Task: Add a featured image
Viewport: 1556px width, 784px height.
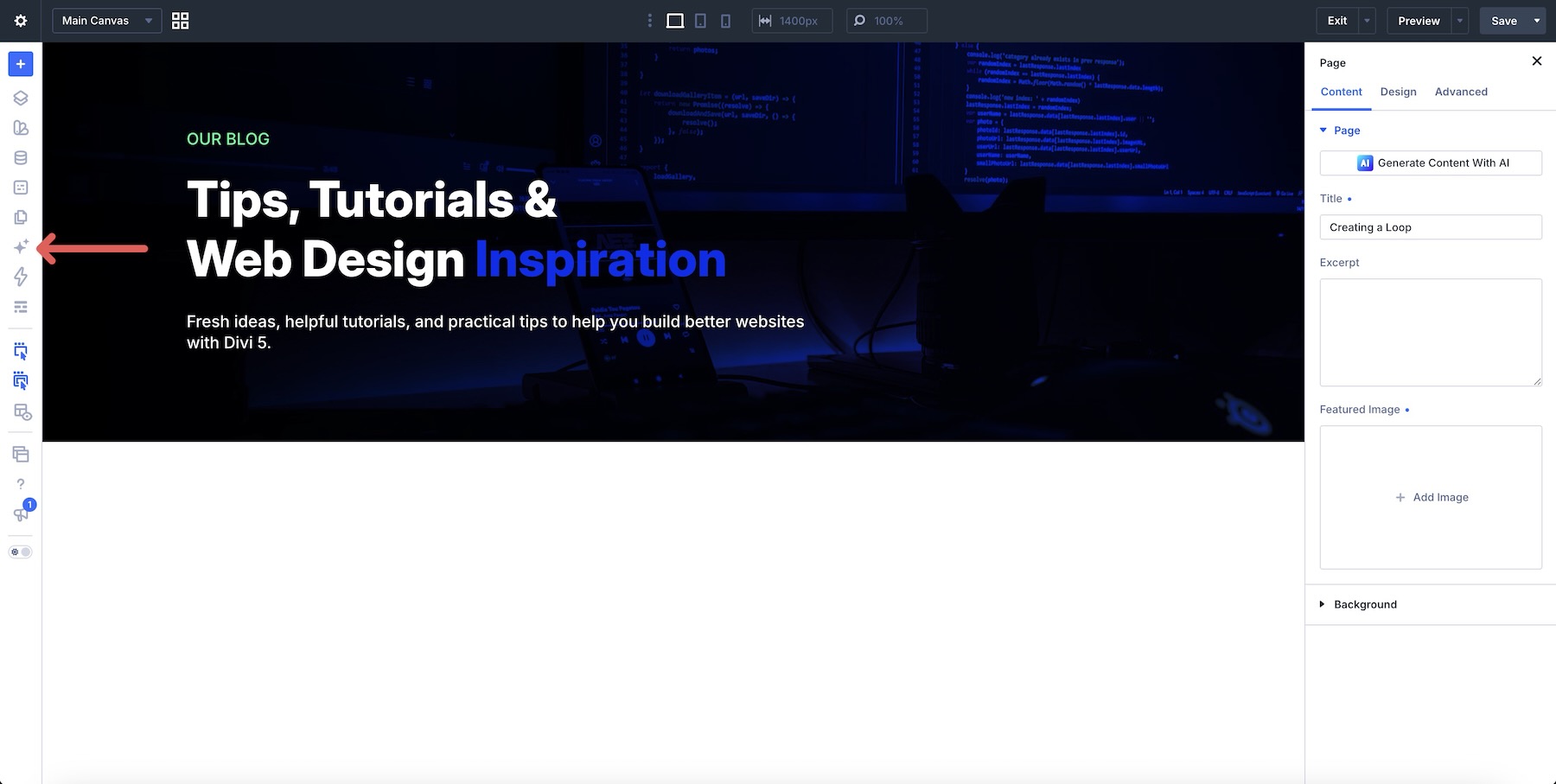Action: click(1431, 497)
